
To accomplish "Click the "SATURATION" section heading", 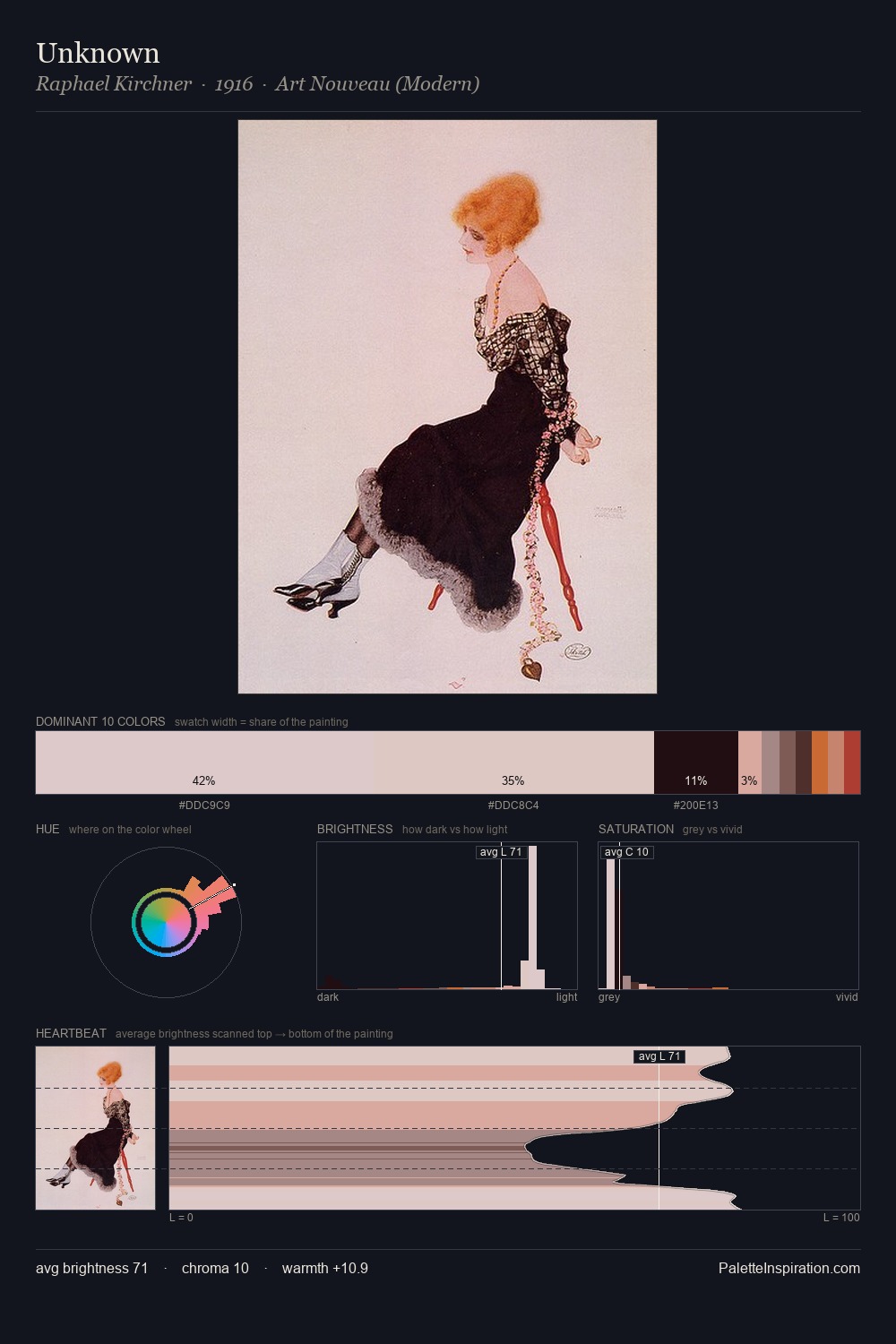I will pos(636,829).
